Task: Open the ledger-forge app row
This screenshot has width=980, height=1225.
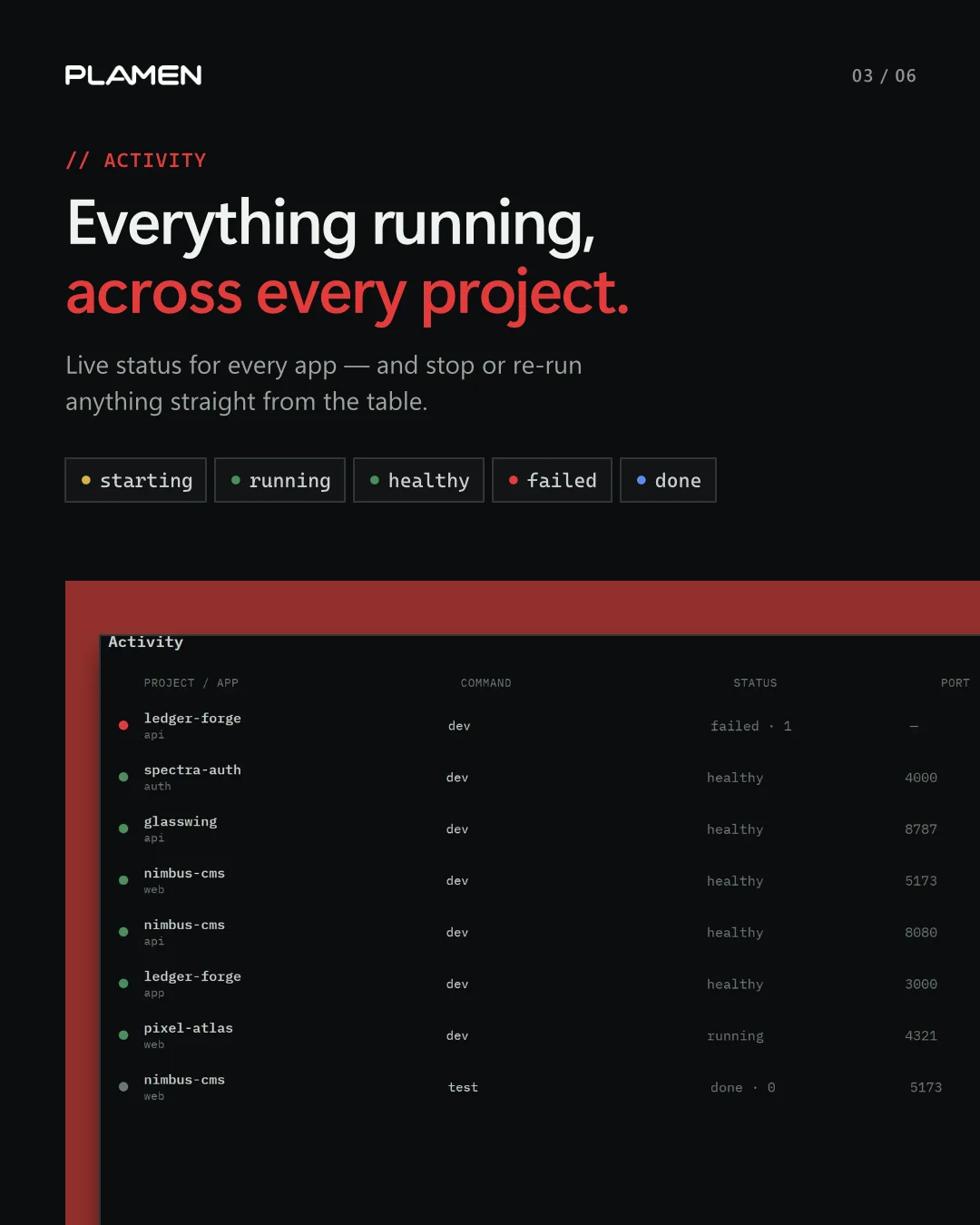Action: click(x=540, y=985)
